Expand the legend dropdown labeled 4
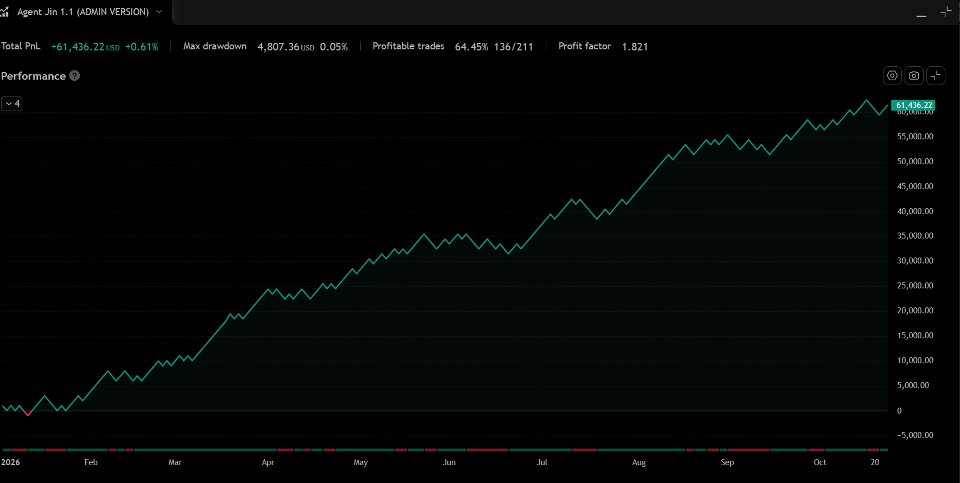 coord(12,104)
